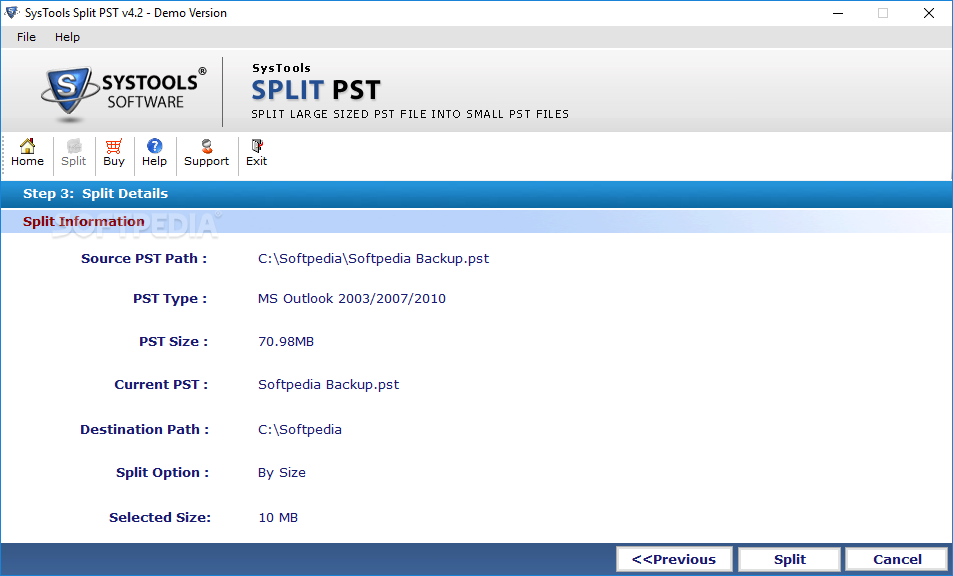Viewport: 953px width, 576px height.
Task: Select PST type value MS Outlook 2003/2007/2010
Action: point(352,298)
